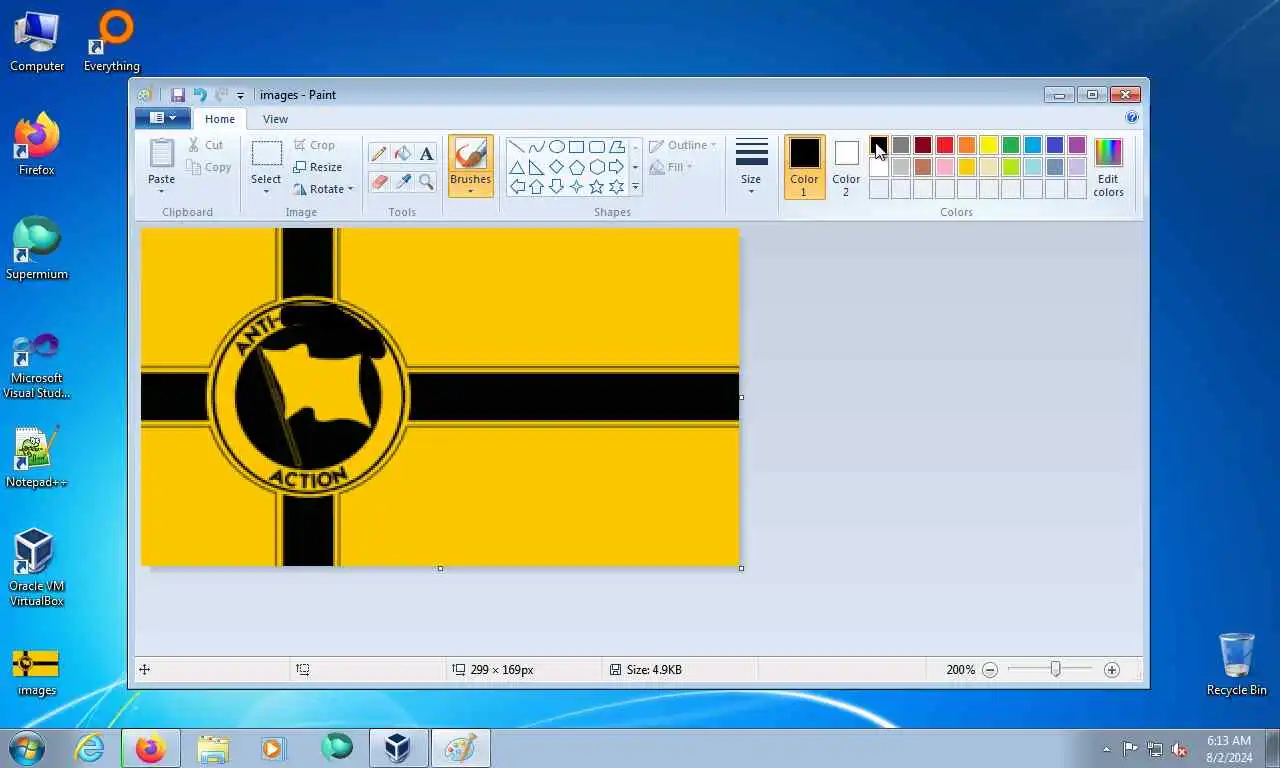
Task: Choose the Six-point star shape
Action: pyautogui.click(x=617, y=187)
